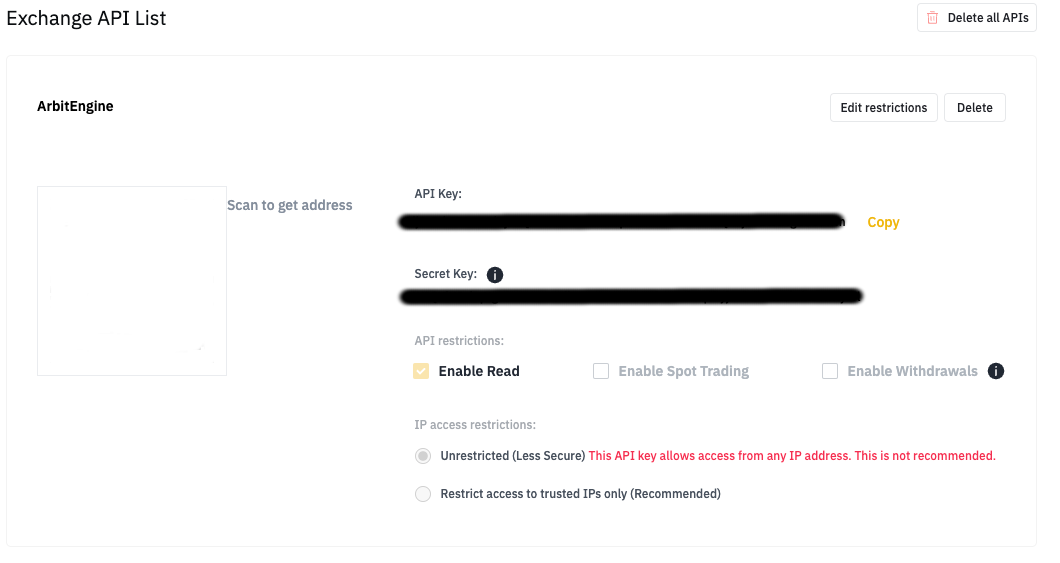Click the trash icon beside Delete all APIs
This screenshot has width=1060, height=563.
933,18
